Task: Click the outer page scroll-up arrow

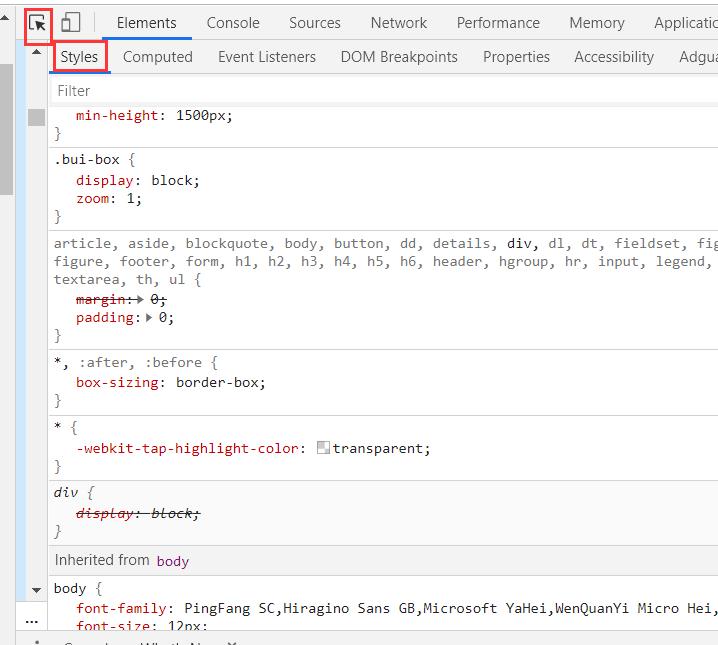Action: (6, 18)
